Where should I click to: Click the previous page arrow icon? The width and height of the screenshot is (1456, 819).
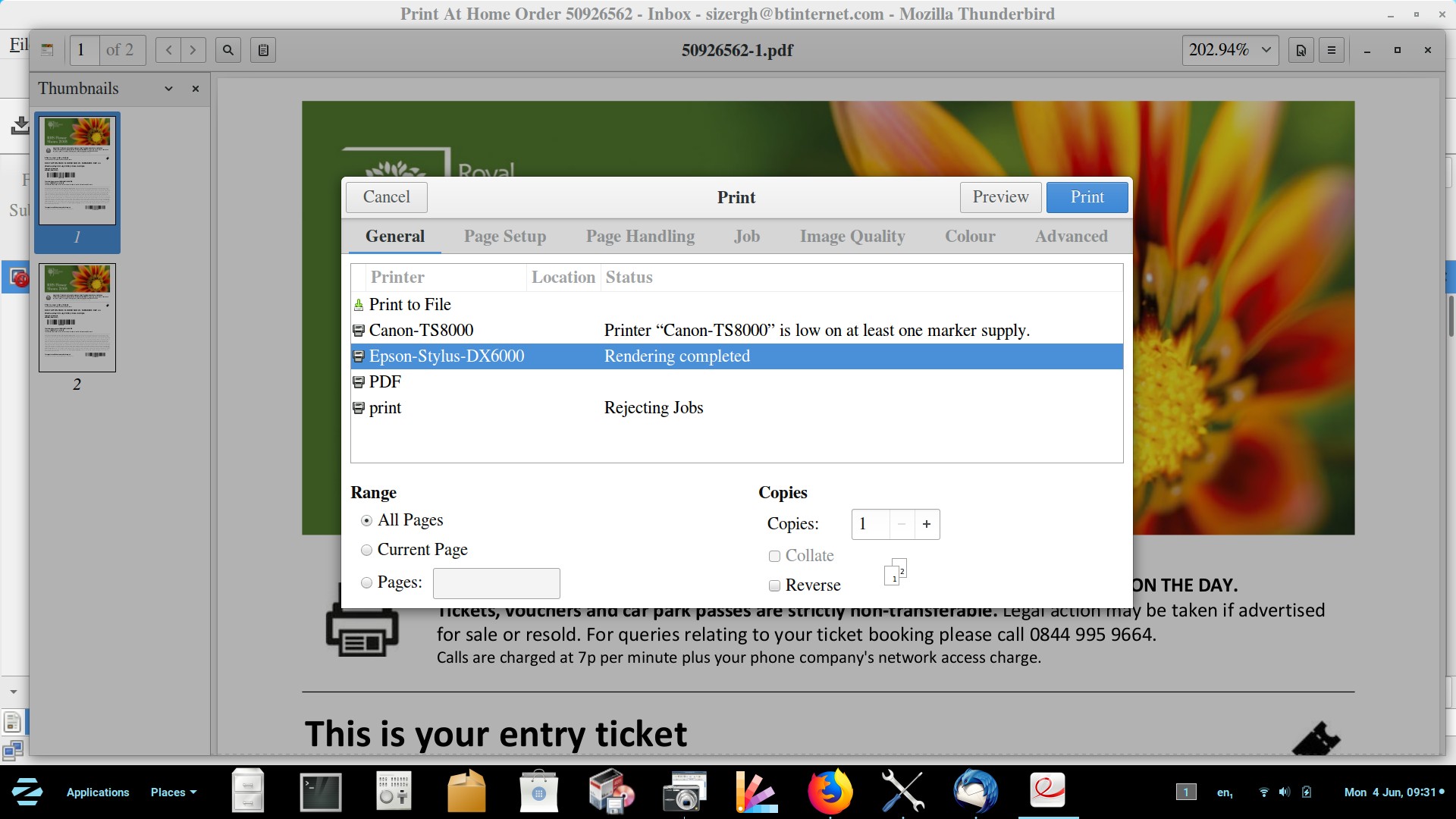click(168, 50)
